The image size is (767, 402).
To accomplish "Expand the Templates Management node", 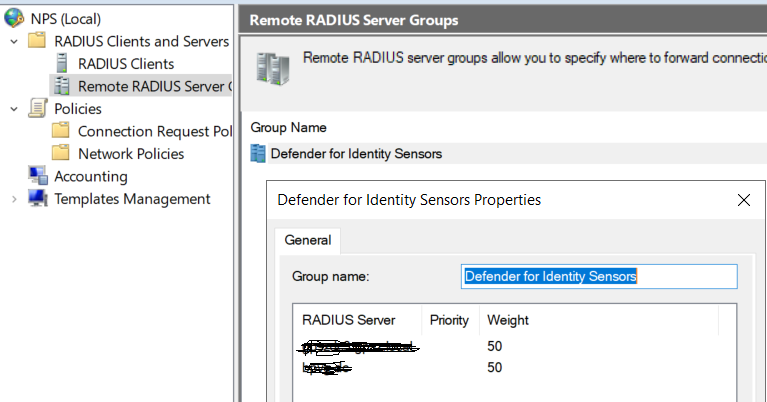I will 13,199.
